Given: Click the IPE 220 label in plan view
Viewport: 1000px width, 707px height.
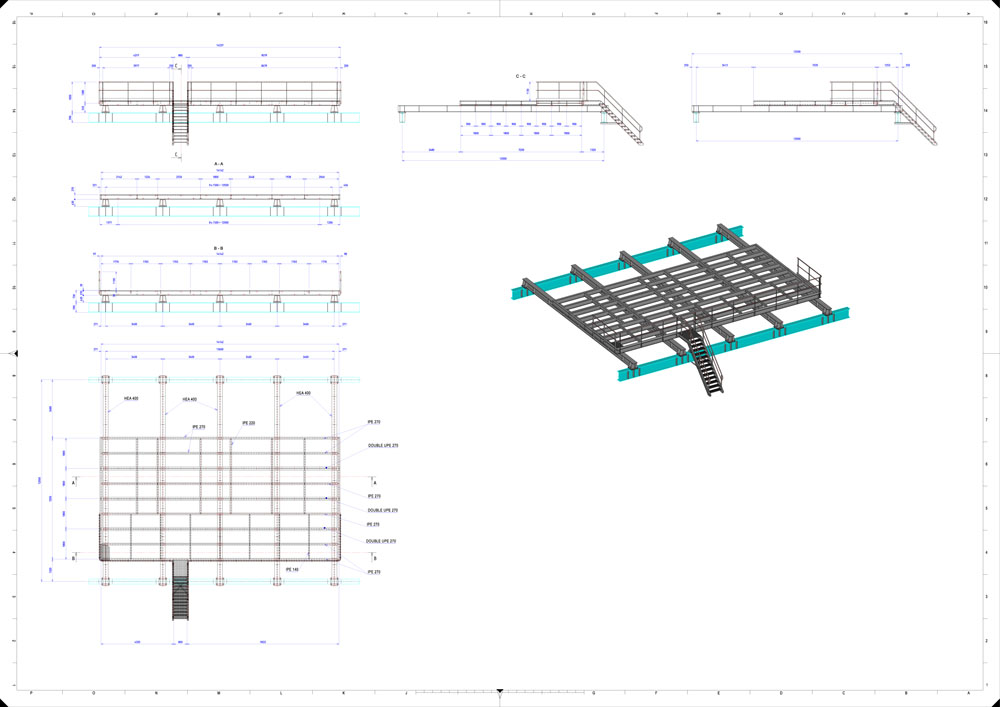Looking at the screenshot, I should [249, 423].
